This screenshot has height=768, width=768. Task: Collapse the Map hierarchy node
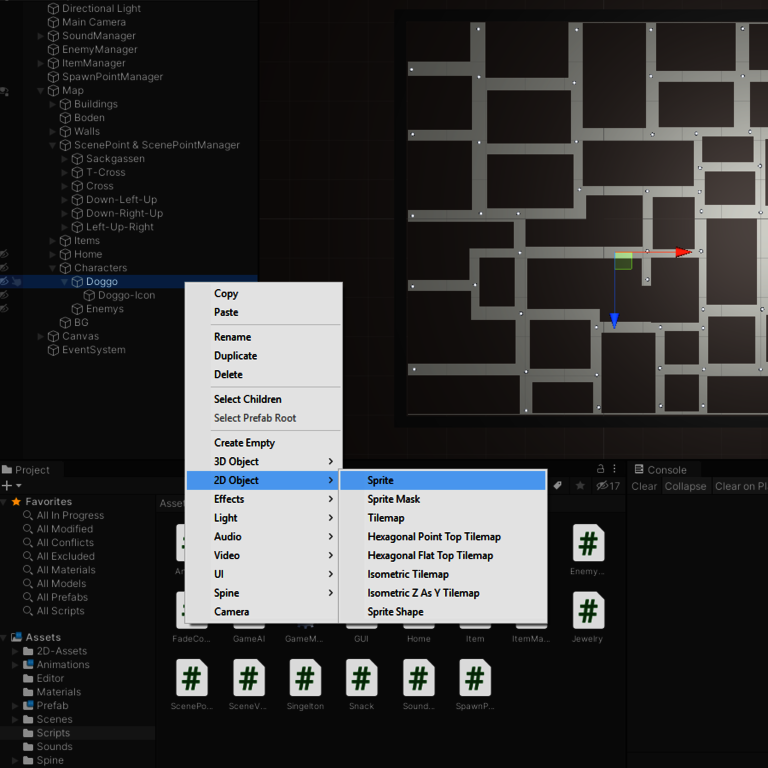coord(41,90)
